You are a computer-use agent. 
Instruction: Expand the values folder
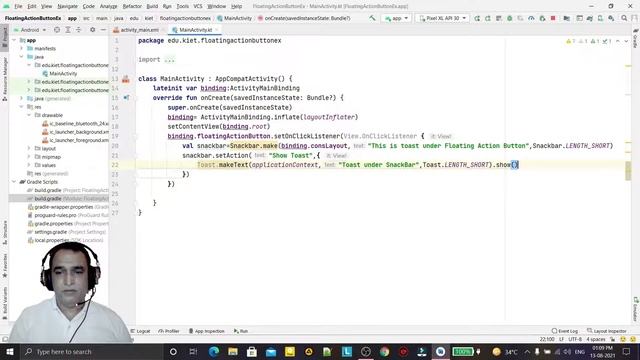point(29,165)
